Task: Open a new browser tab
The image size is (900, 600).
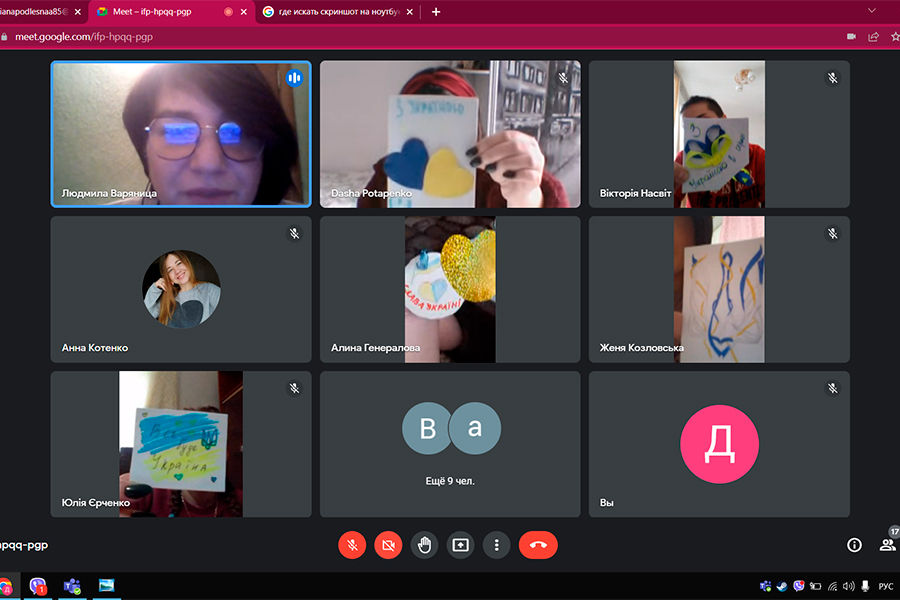Action: [x=436, y=11]
